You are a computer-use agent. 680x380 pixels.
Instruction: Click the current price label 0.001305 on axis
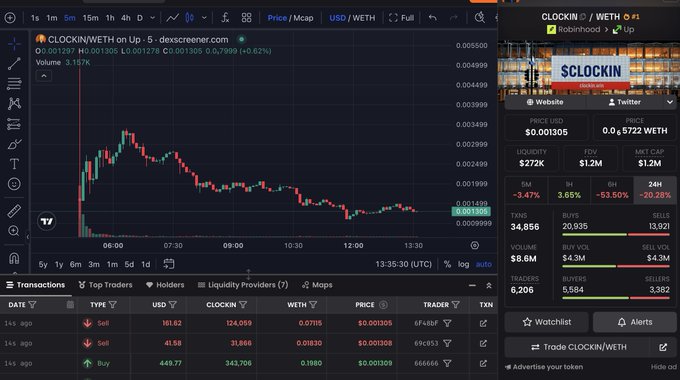tap(471, 211)
